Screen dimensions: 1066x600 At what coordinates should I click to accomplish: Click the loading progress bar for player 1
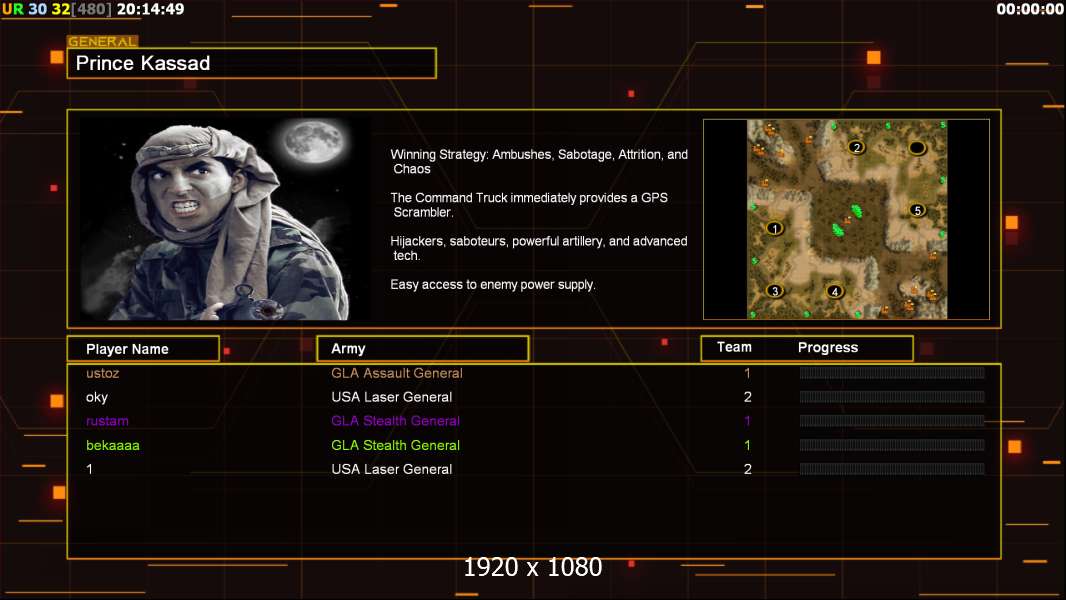click(892, 469)
